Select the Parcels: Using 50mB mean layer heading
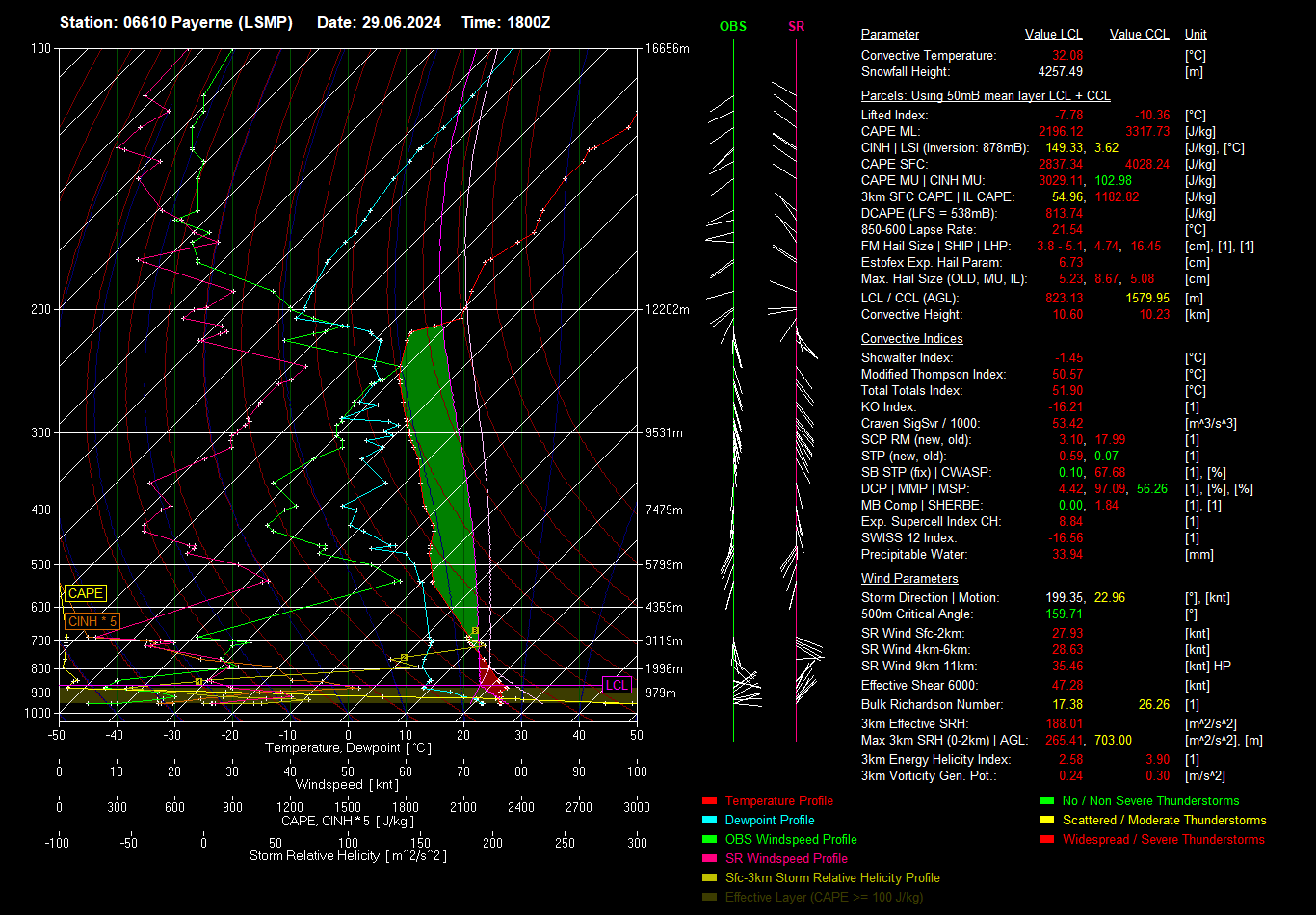The height and width of the screenshot is (915, 1316). (x=985, y=96)
